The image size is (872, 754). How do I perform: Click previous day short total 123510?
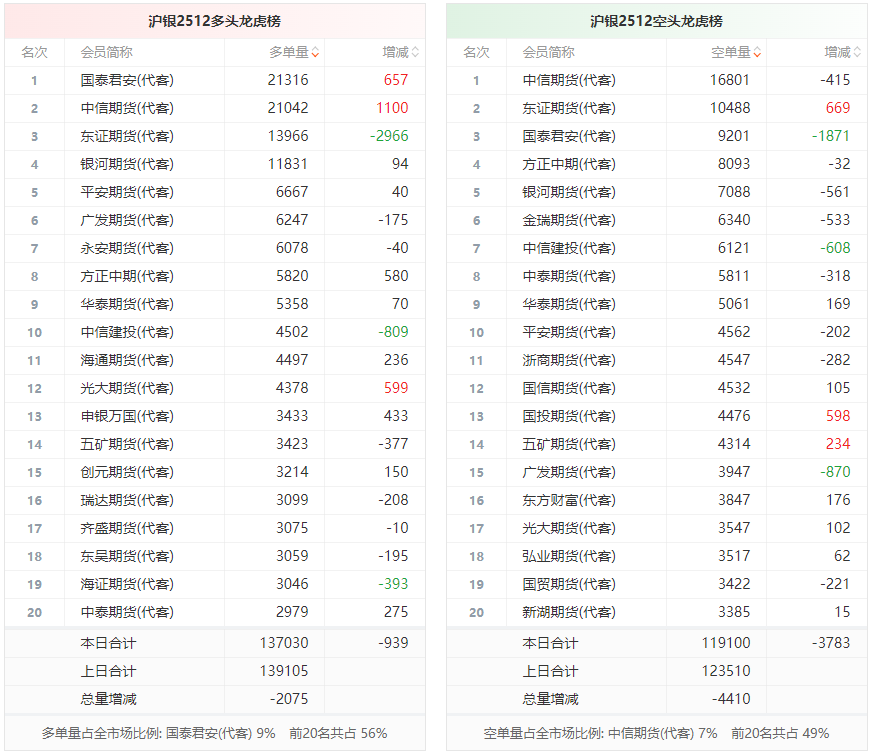pyautogui.click(x=726, y=671)
